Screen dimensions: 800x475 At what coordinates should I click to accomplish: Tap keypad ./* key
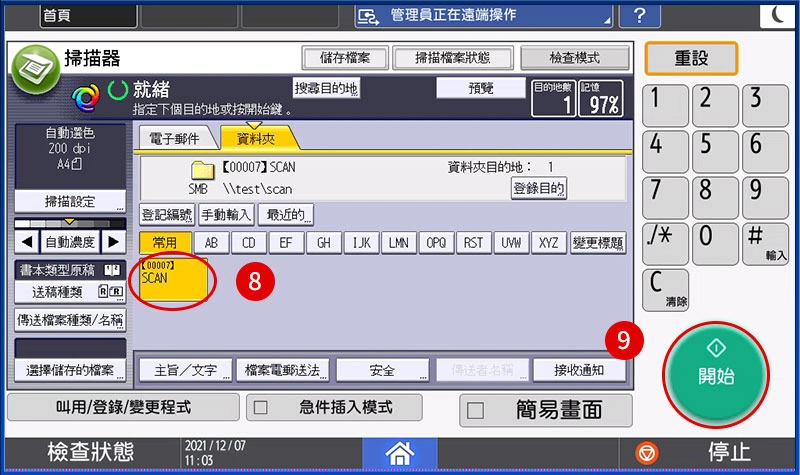[665, 244]
